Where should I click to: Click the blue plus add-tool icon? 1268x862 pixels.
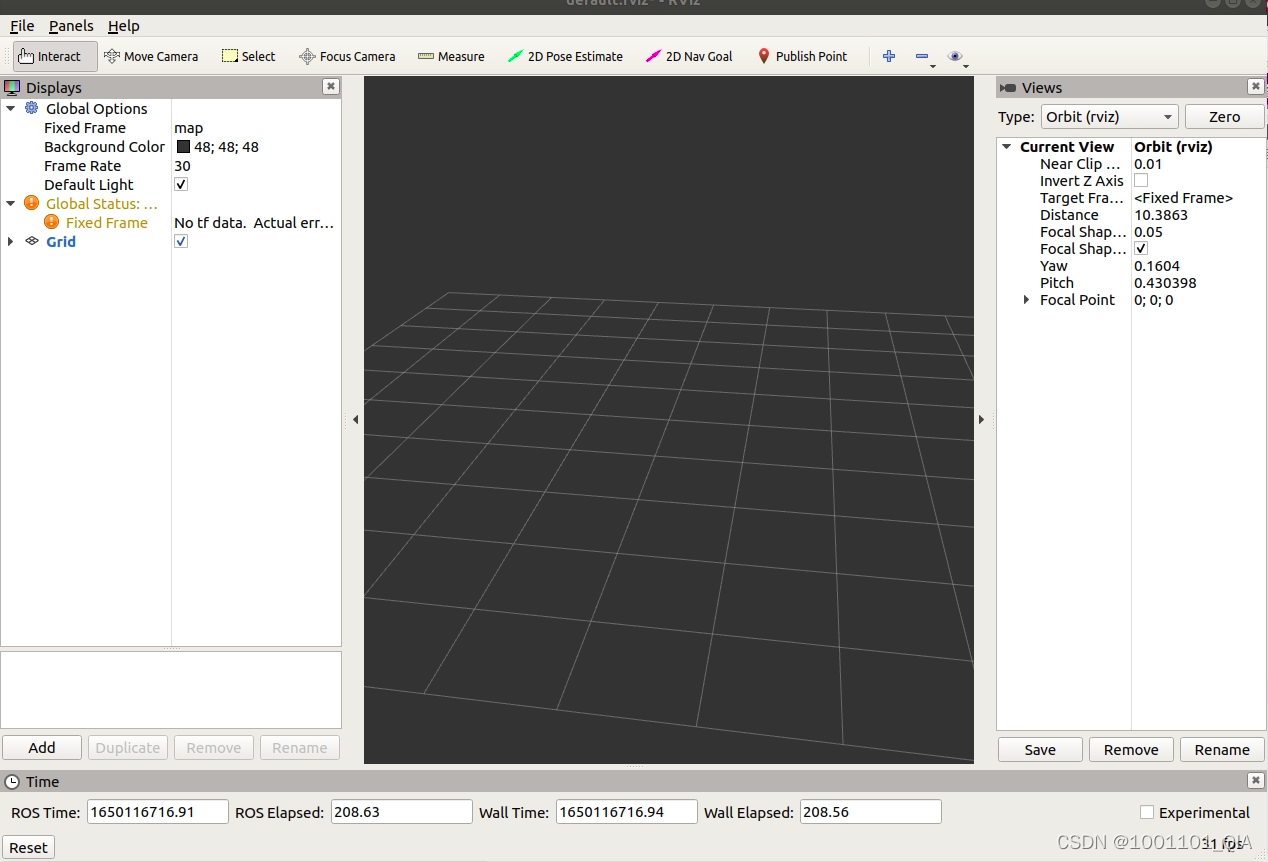pyautogui.click(x=888, y=56)
